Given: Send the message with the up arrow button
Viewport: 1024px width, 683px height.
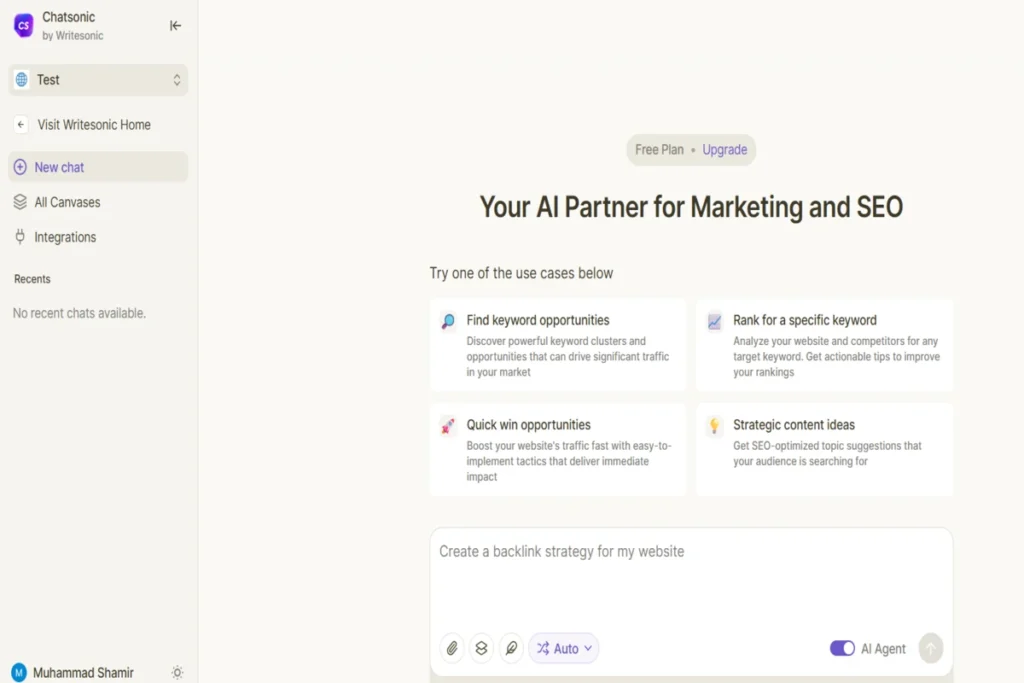Looking at the screenshot, I should pyautogui.click(x=931, y=648).
